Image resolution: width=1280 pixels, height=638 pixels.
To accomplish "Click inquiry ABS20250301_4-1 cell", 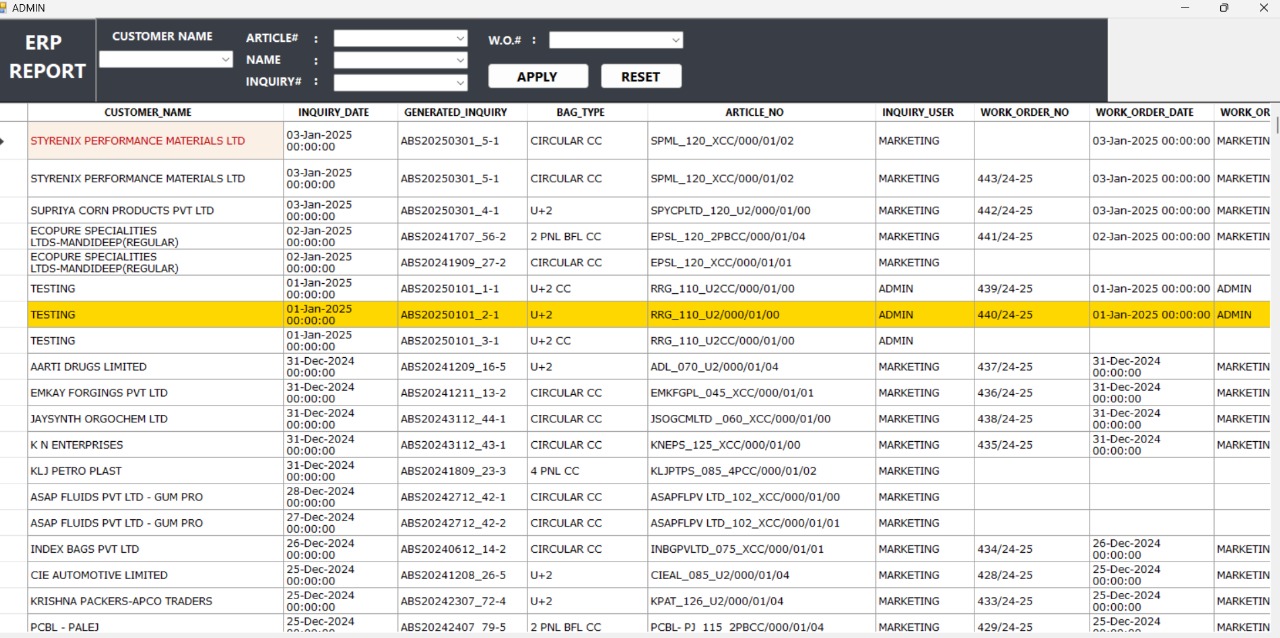I will [462, 211].
